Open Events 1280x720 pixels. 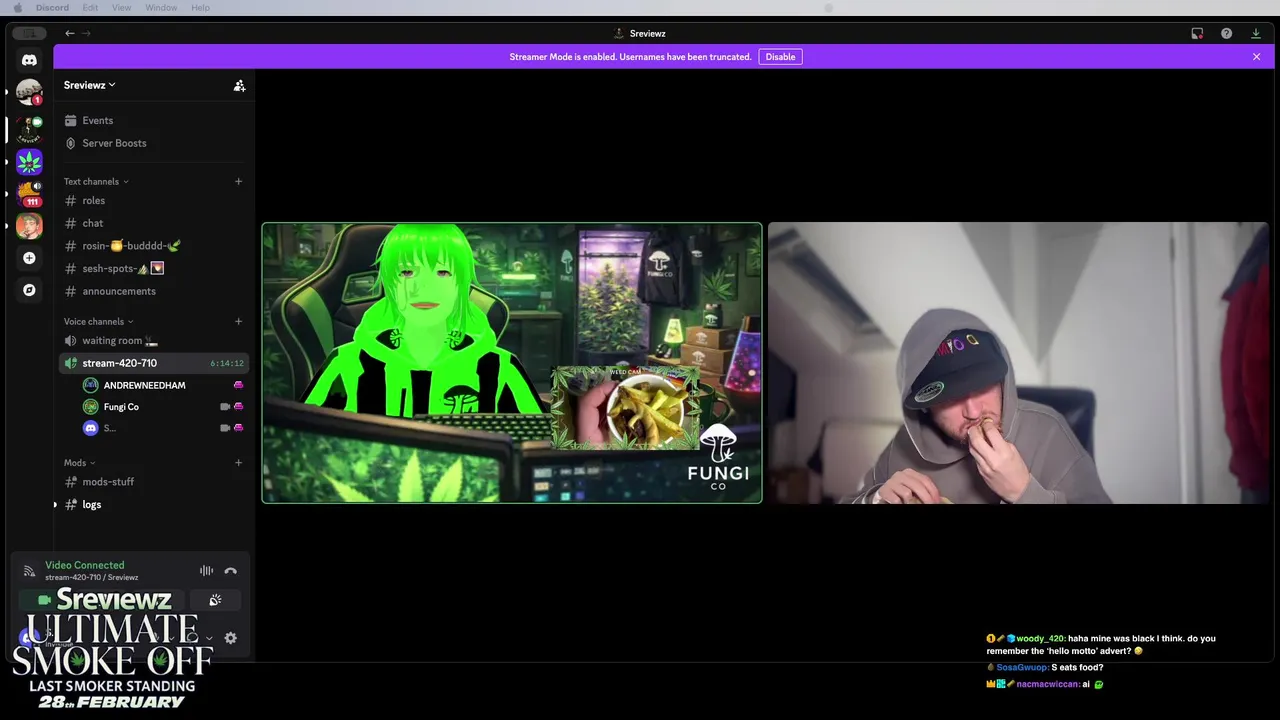[x=154, y=121]
